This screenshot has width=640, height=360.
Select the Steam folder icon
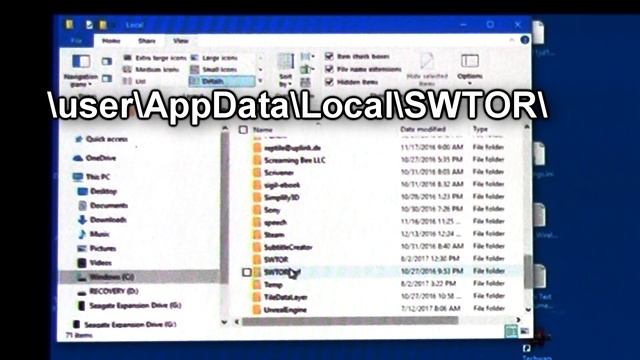(257, 235)
